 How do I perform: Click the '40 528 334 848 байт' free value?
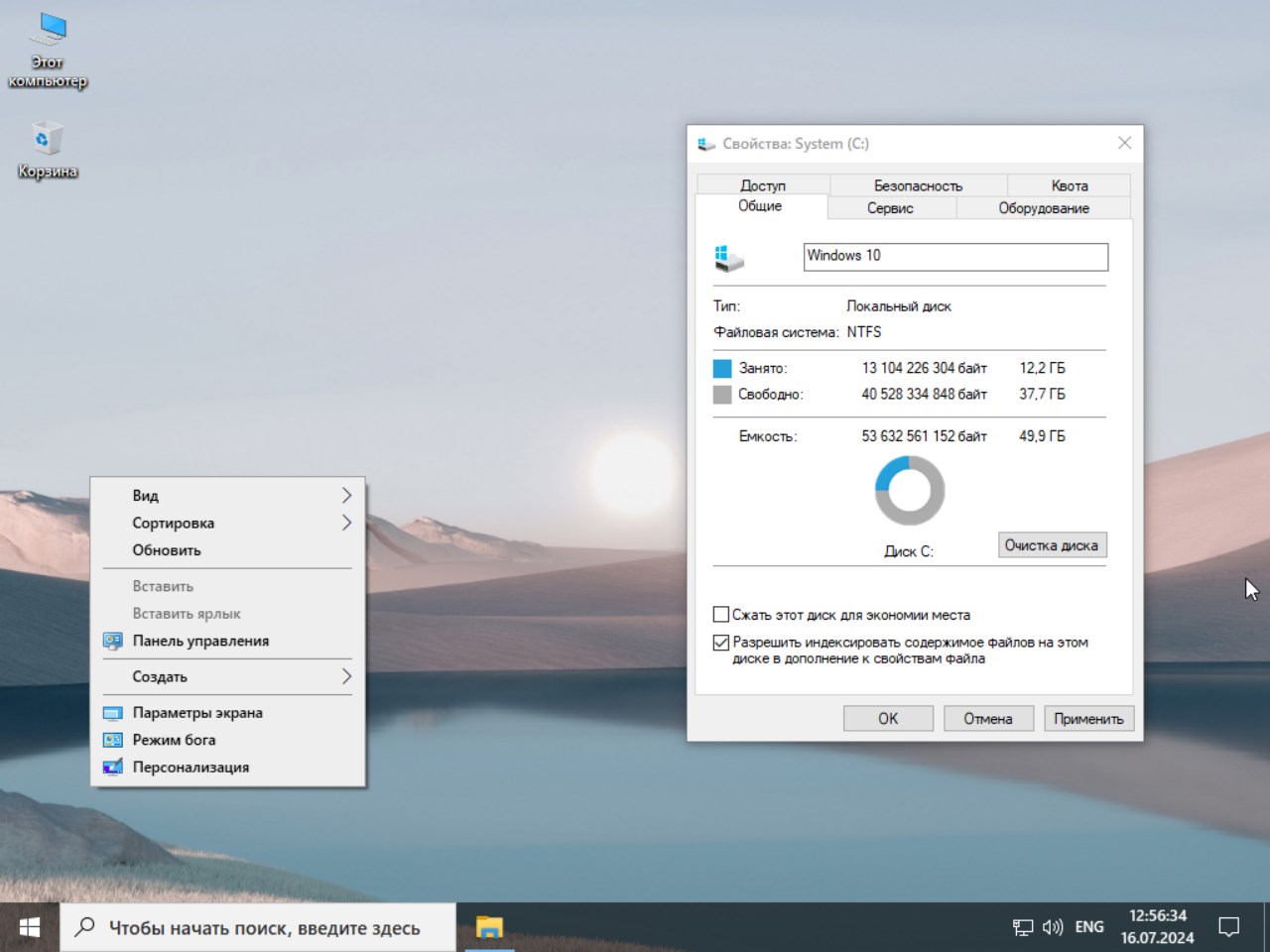[925, 394]
